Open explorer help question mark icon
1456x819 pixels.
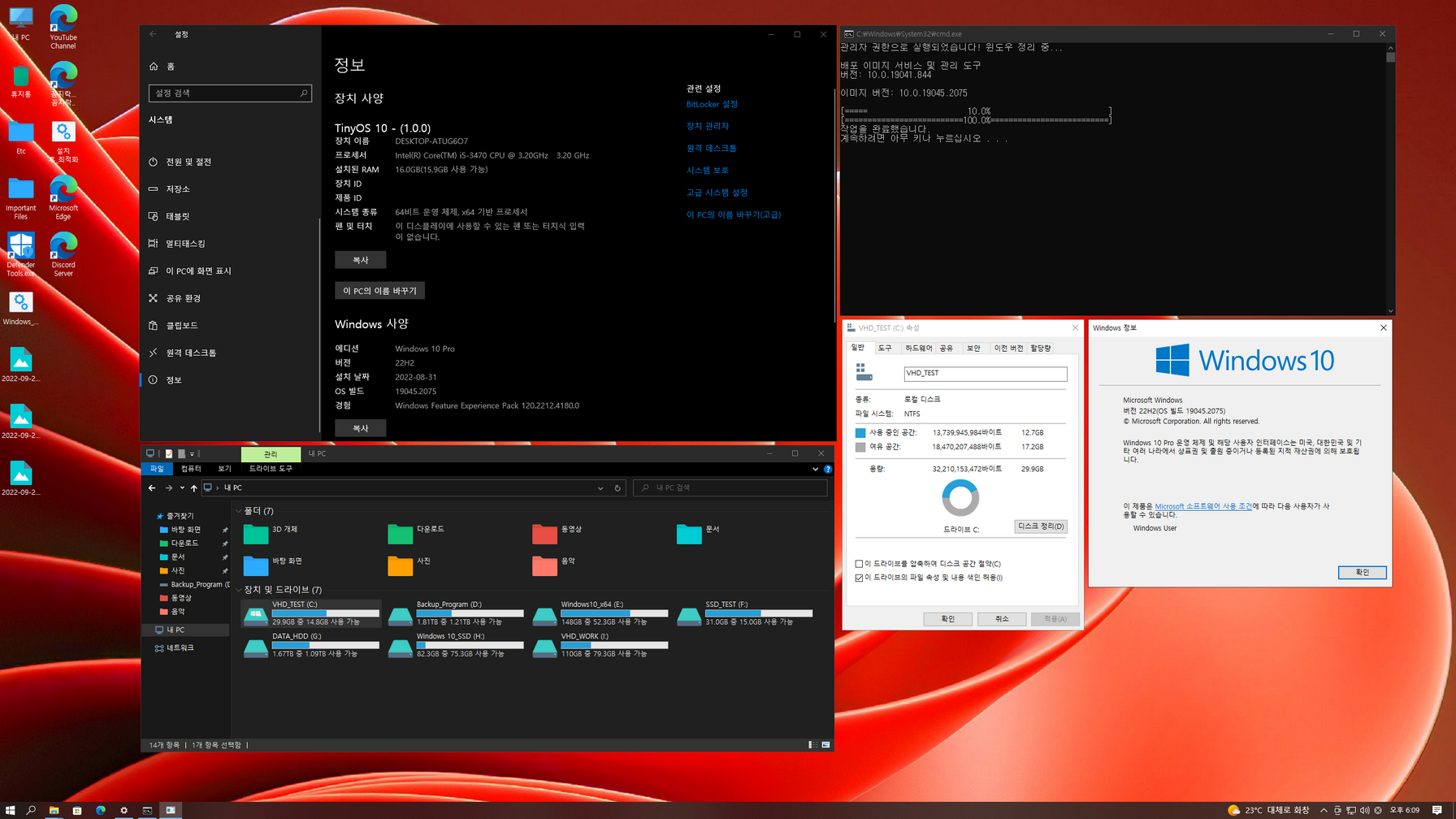(x=828, y=469)
